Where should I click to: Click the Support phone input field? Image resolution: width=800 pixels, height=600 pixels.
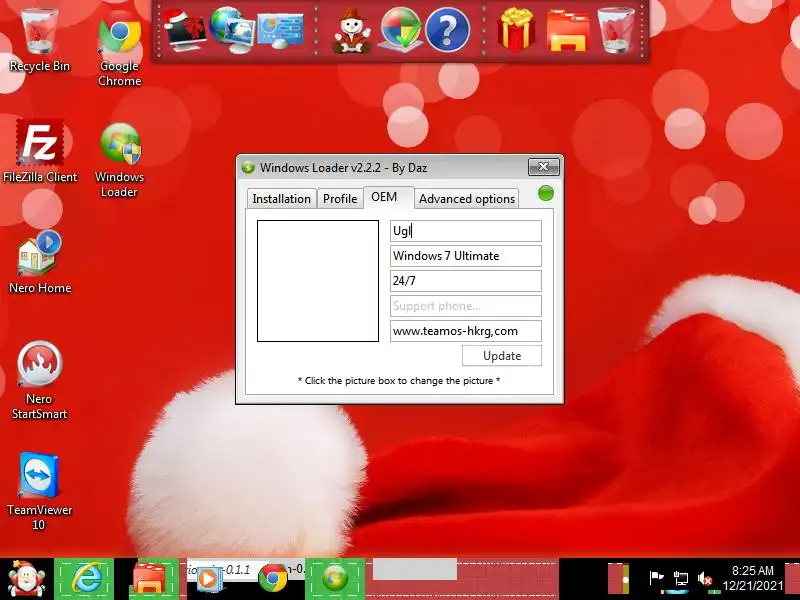point(466,306)
